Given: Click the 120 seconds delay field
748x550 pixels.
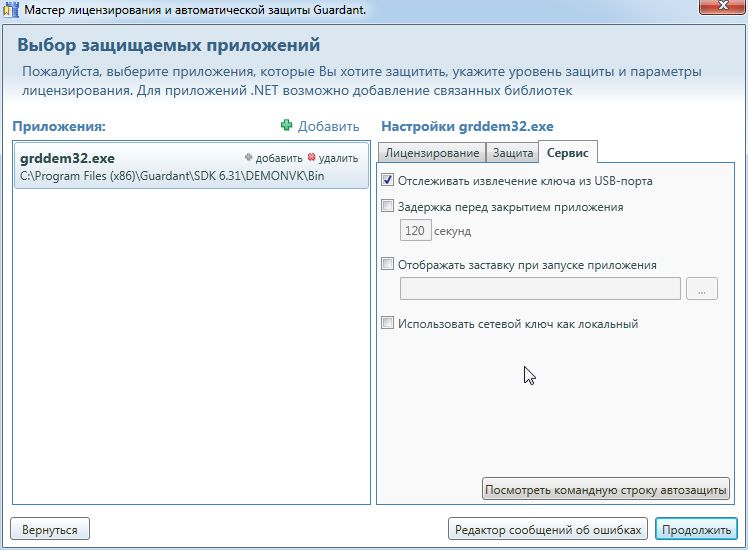Looking at the screenshot, I should pos(415,231).
